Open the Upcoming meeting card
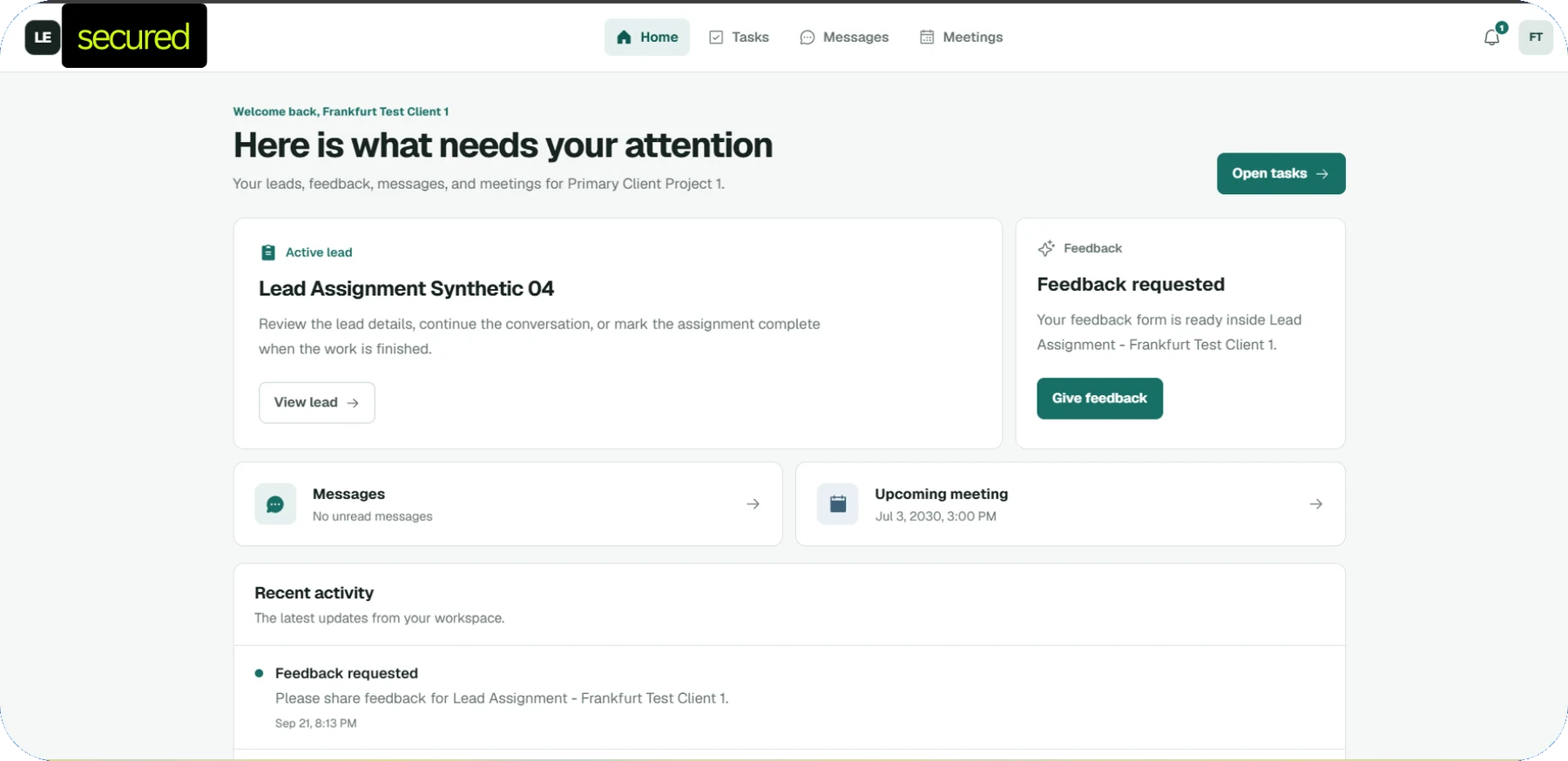 pyautogui.click(x=1071, y=504)
